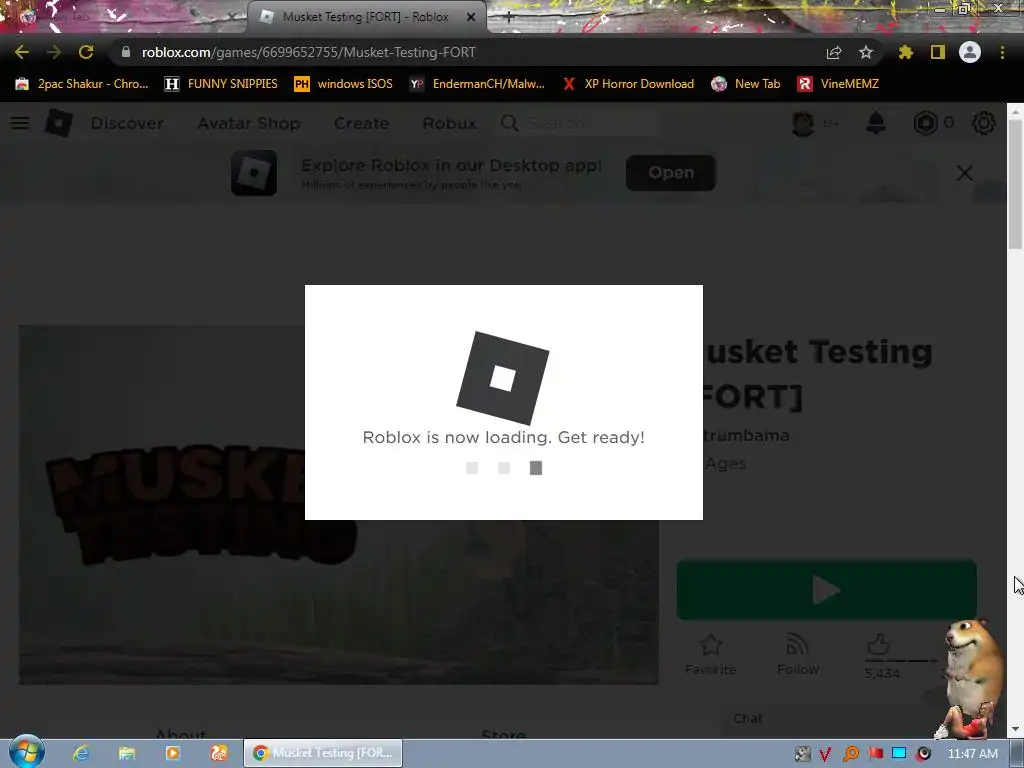The image size is (1024, 768).
Task: Click the page vertical scrollbar thumb
Action: [1015, 184]
